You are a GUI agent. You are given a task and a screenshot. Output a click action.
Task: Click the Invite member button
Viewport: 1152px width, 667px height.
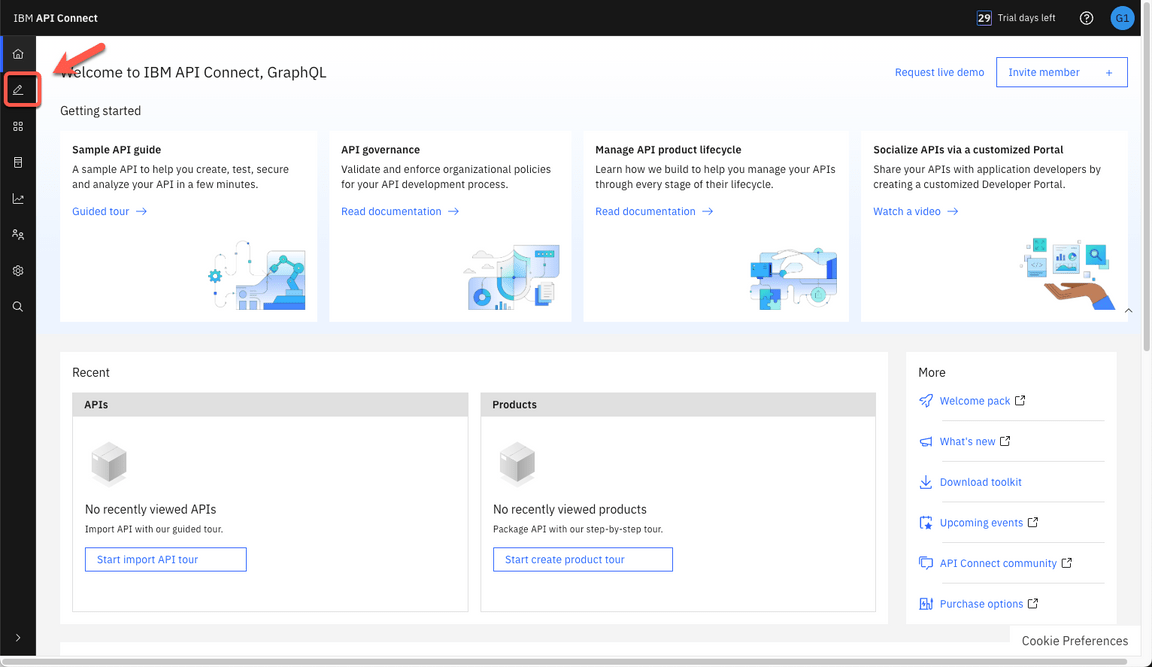(1062, 72)
